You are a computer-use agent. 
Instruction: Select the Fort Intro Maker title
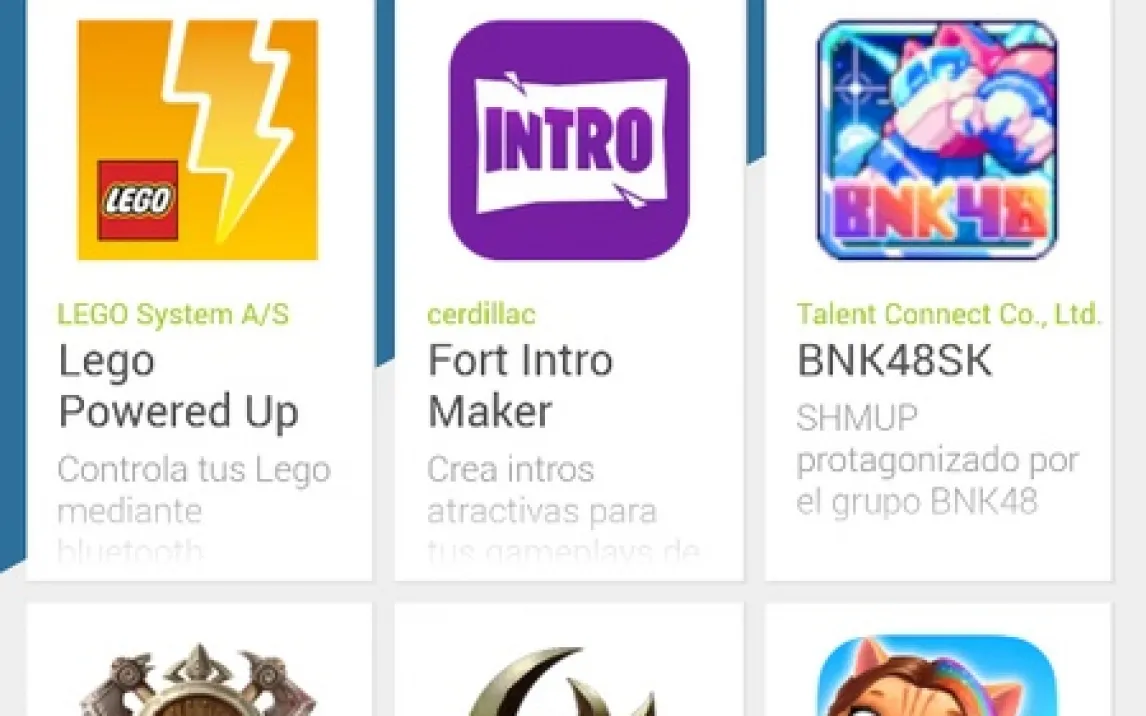(x=520, y=386)
